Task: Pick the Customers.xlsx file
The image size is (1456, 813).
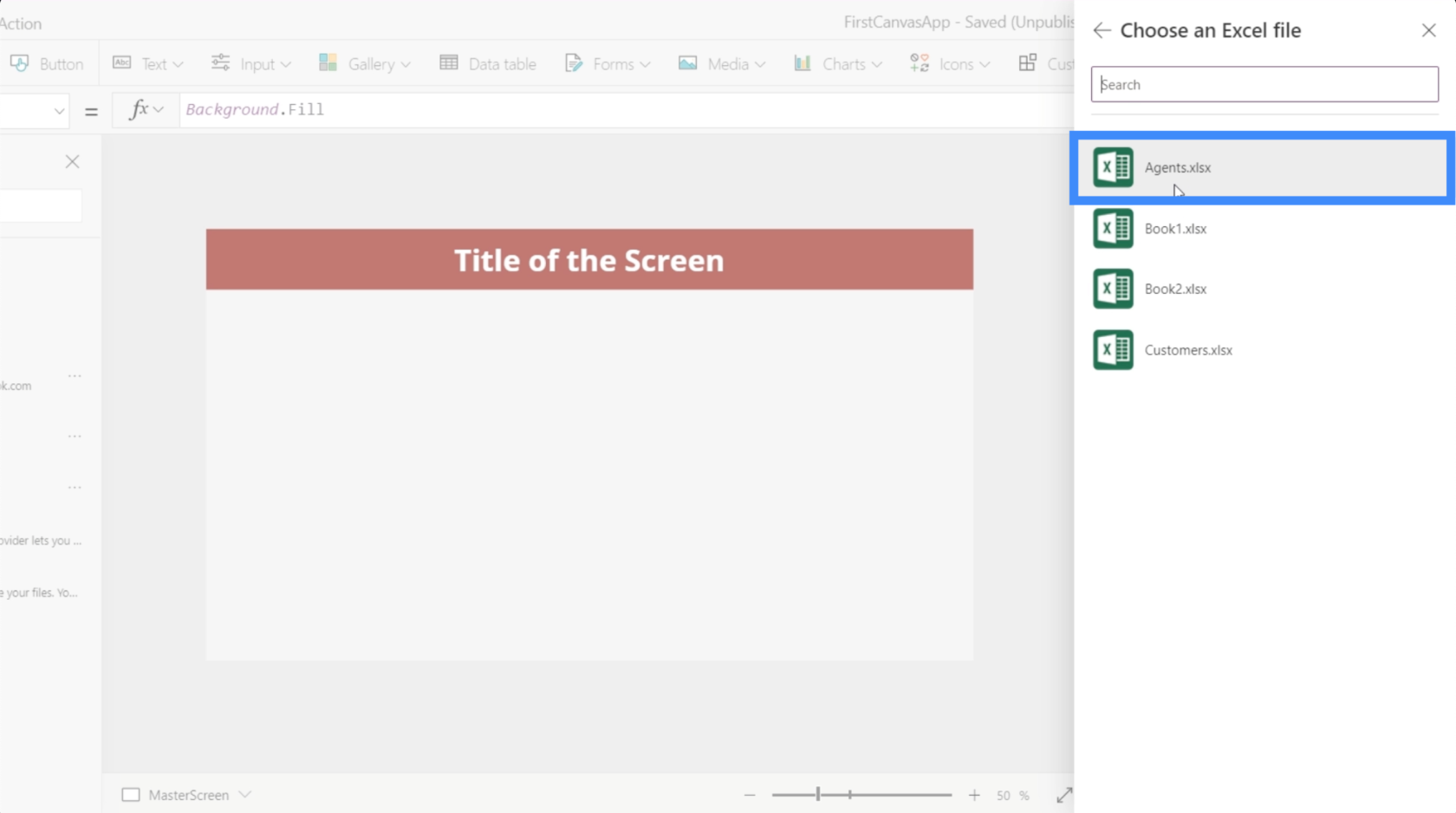Action: [x=1261, y=350]
